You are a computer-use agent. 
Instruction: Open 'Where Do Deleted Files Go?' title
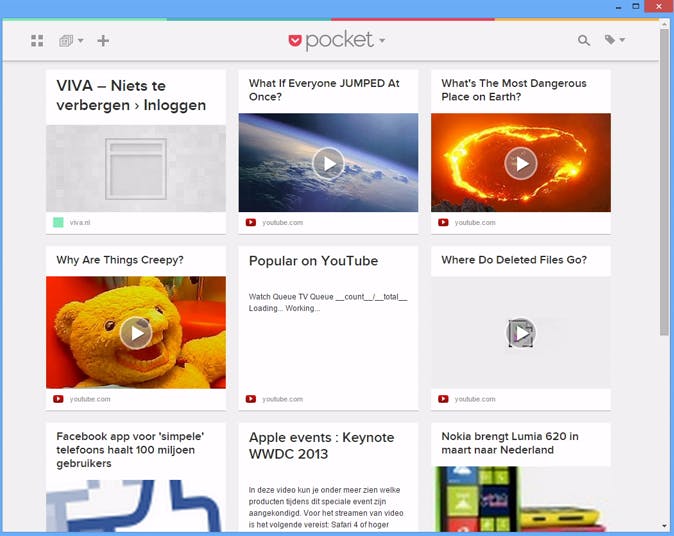pos(514,260)
